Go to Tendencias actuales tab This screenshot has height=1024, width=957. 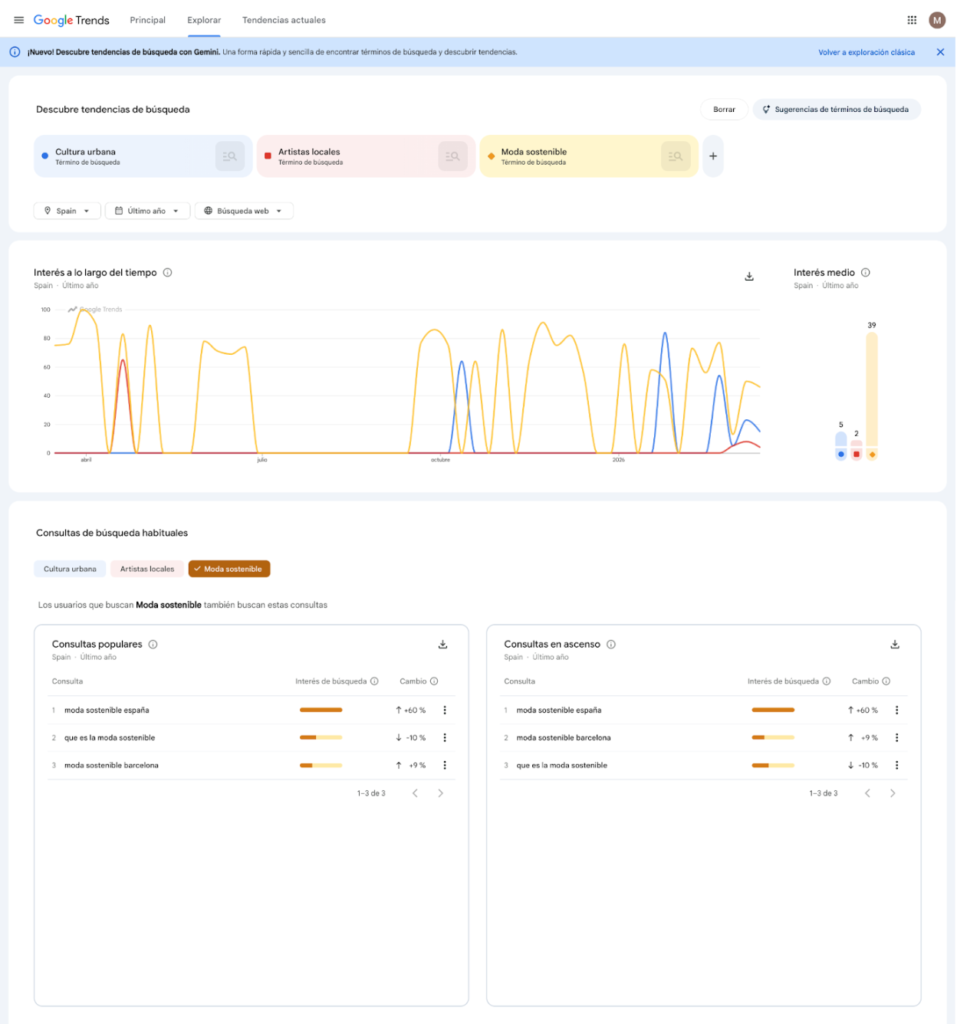pos(283,20)
